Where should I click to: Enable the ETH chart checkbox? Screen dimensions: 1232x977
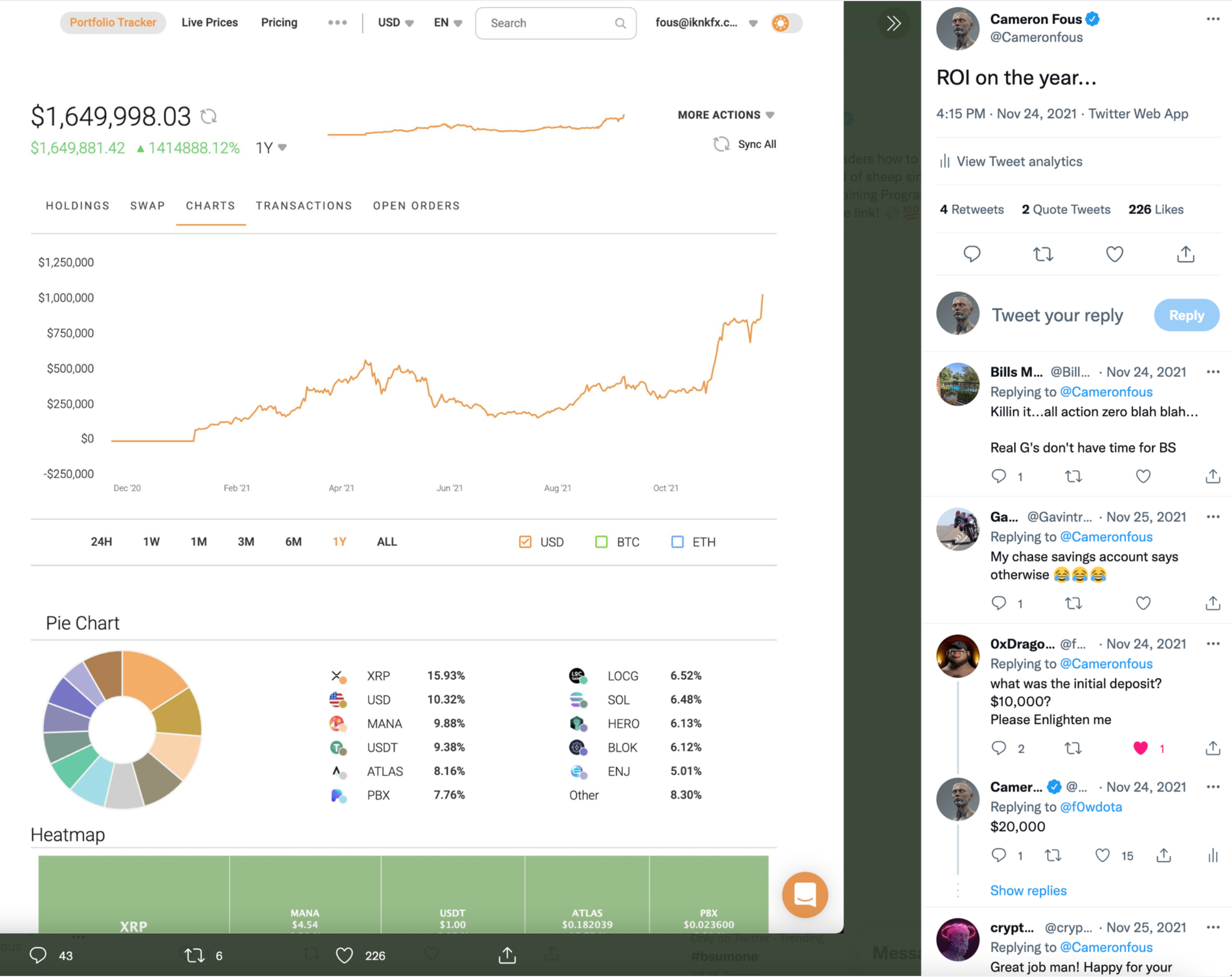point(677,542)
